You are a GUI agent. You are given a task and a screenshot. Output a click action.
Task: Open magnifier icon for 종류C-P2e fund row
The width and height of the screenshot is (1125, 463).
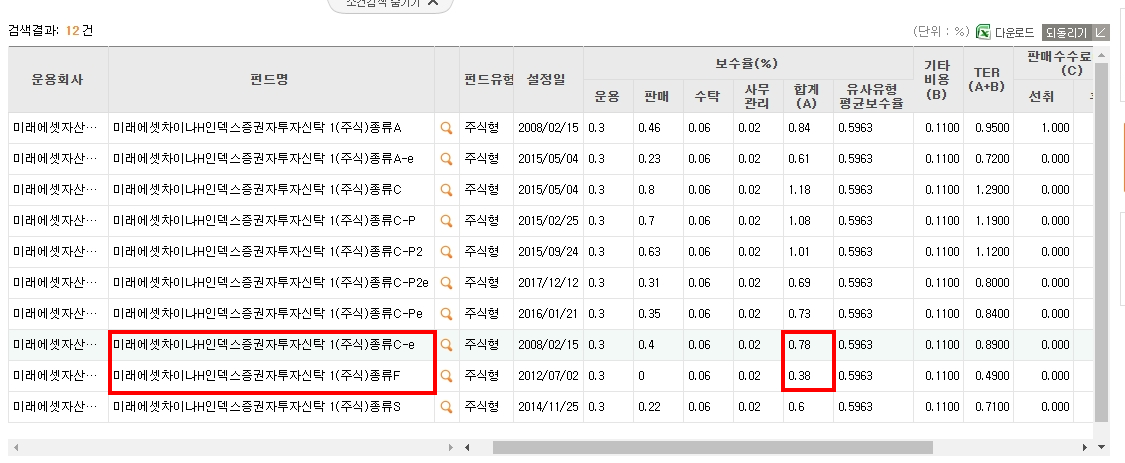click(446, 284)
